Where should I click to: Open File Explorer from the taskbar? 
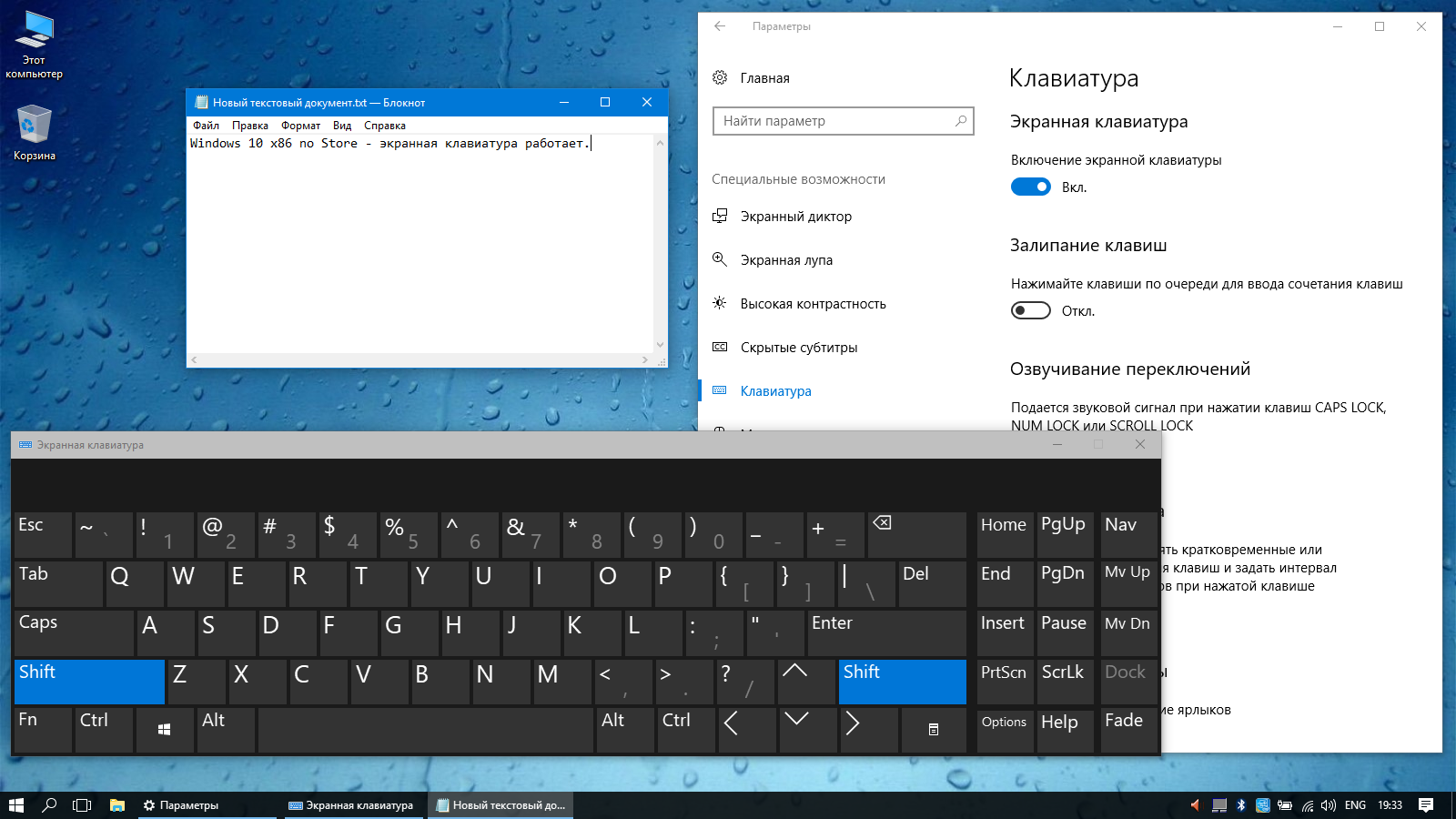click(x=117, y=805)
